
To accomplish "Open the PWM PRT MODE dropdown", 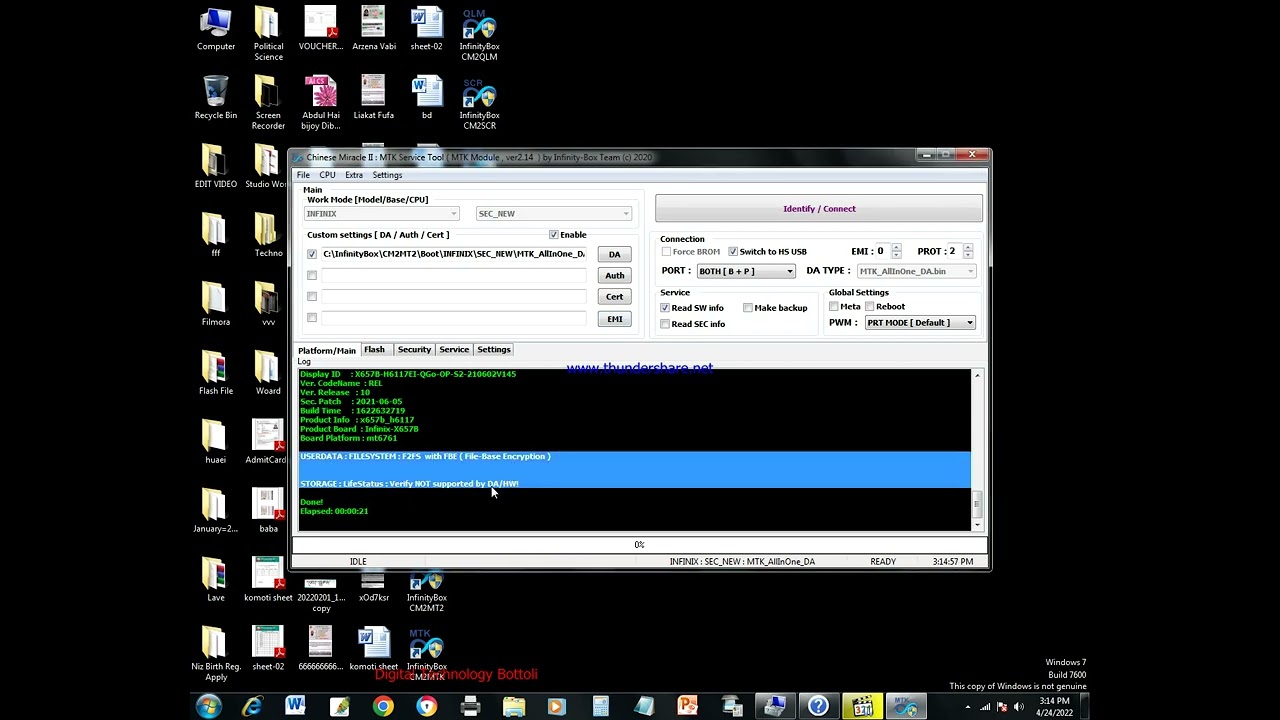I will 920,323.
